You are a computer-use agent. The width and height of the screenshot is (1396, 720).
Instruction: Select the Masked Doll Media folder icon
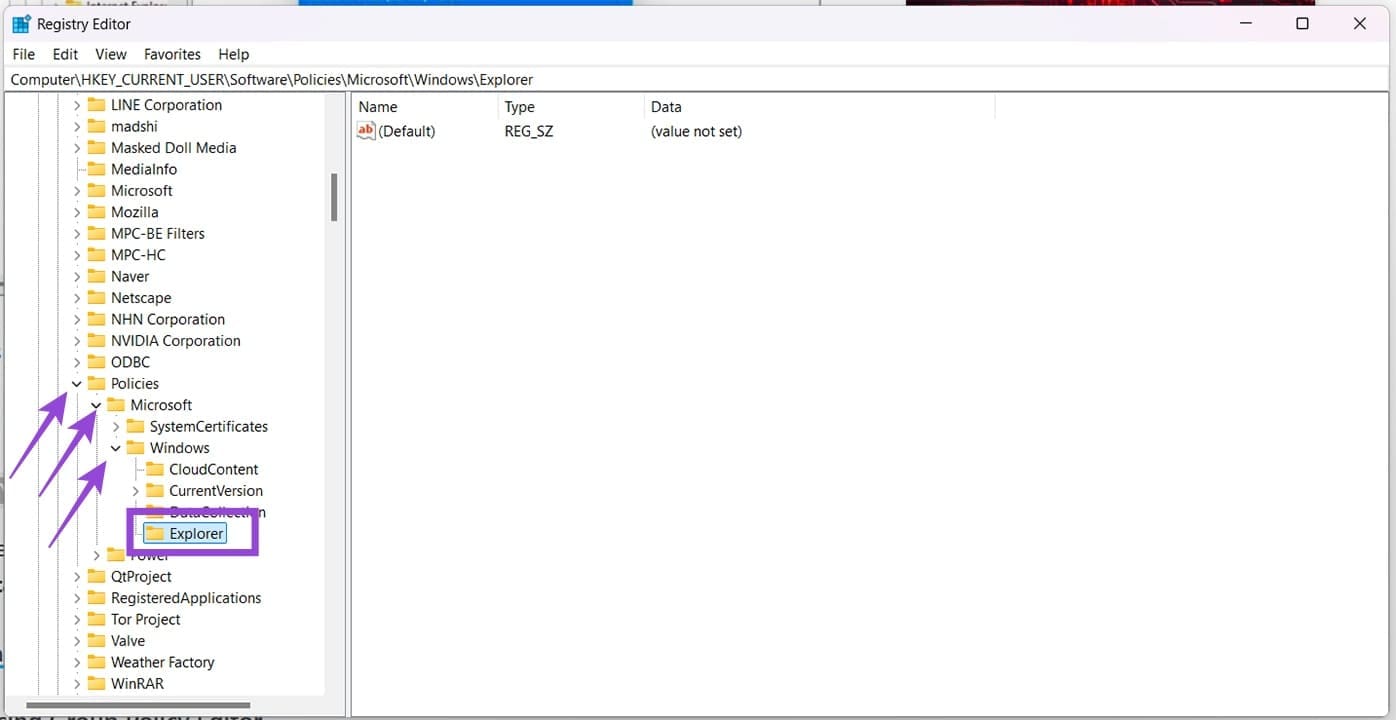coord(96,148)
